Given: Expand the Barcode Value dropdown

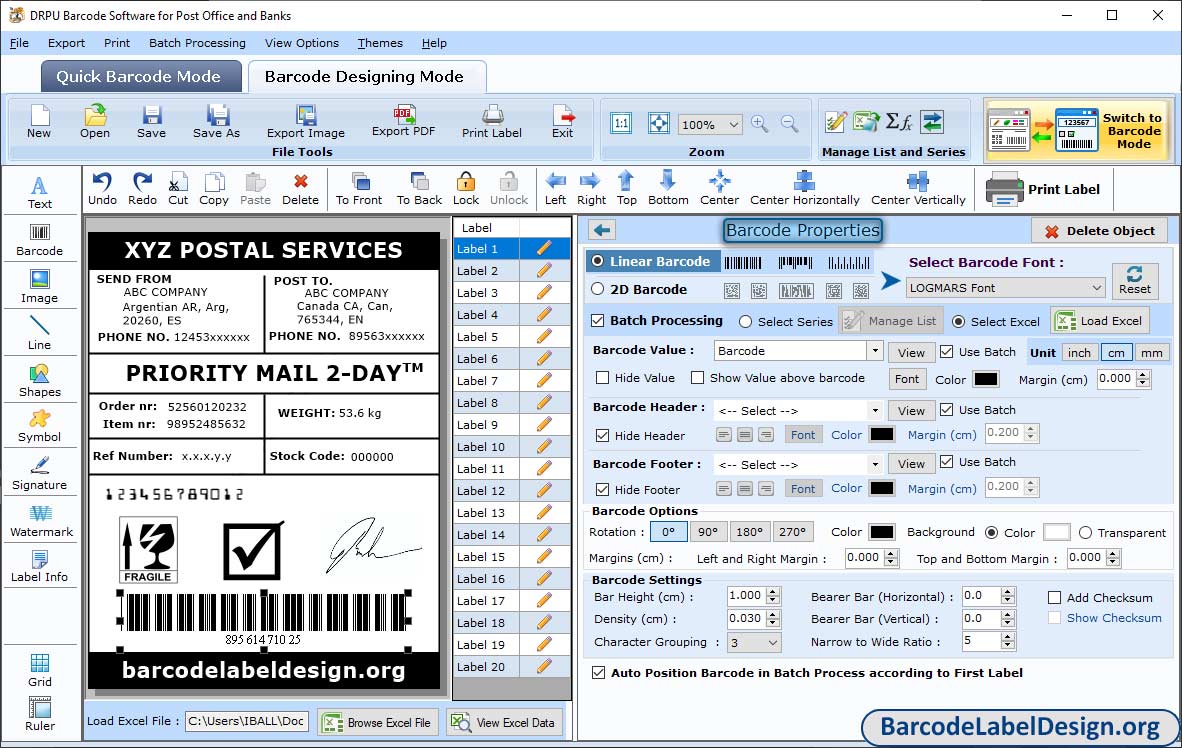Looking at the screenshot, I should 874,351.
